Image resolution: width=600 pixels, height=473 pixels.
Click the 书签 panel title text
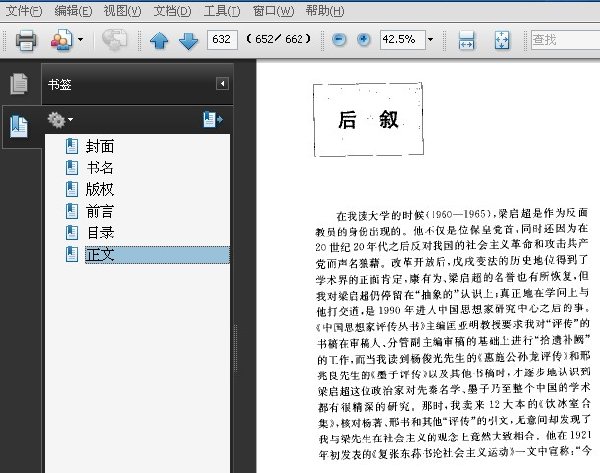pyautogui.click(x=60, y=84)
